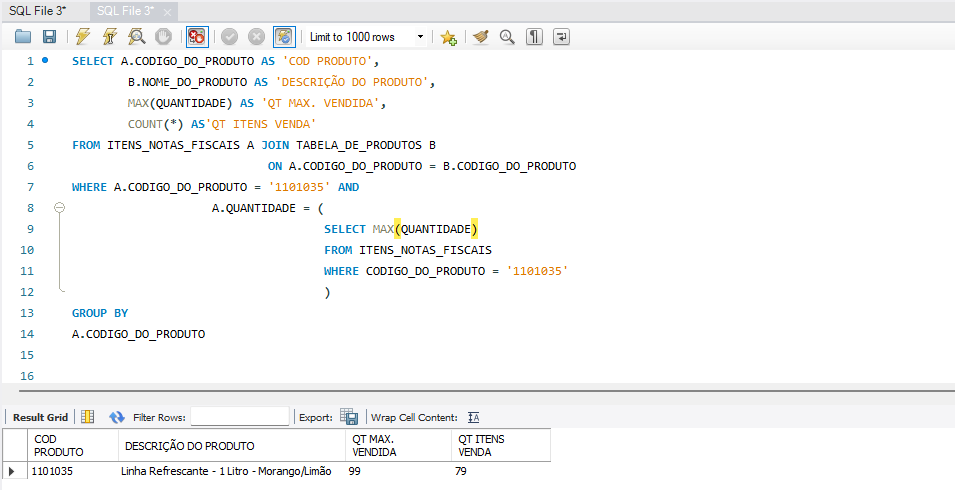Execute statement under cursor lightning icon
This screenshot has width=955, height=490.
tap(110, 37)
